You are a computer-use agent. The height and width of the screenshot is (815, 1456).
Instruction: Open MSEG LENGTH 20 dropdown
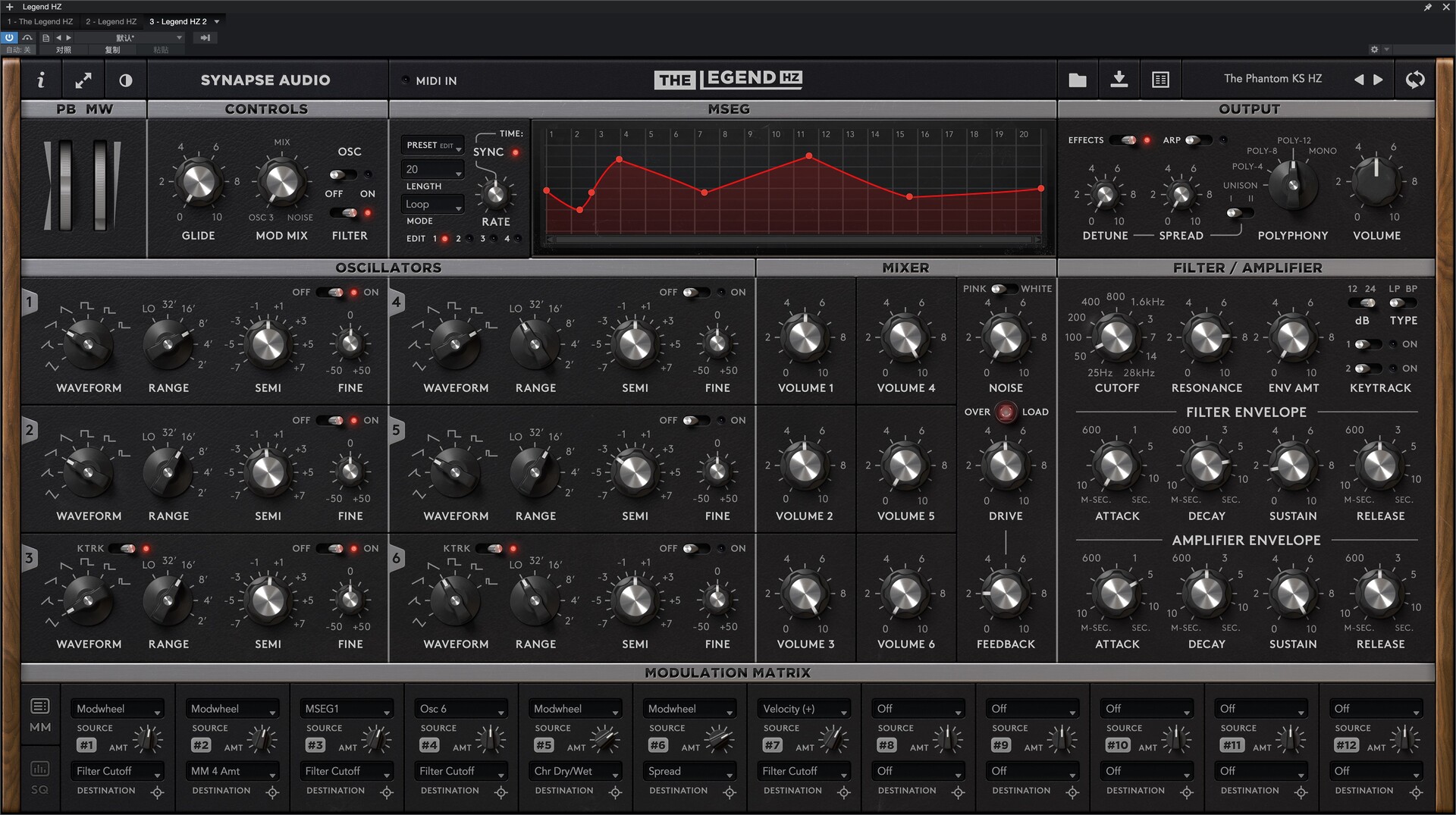432,169
